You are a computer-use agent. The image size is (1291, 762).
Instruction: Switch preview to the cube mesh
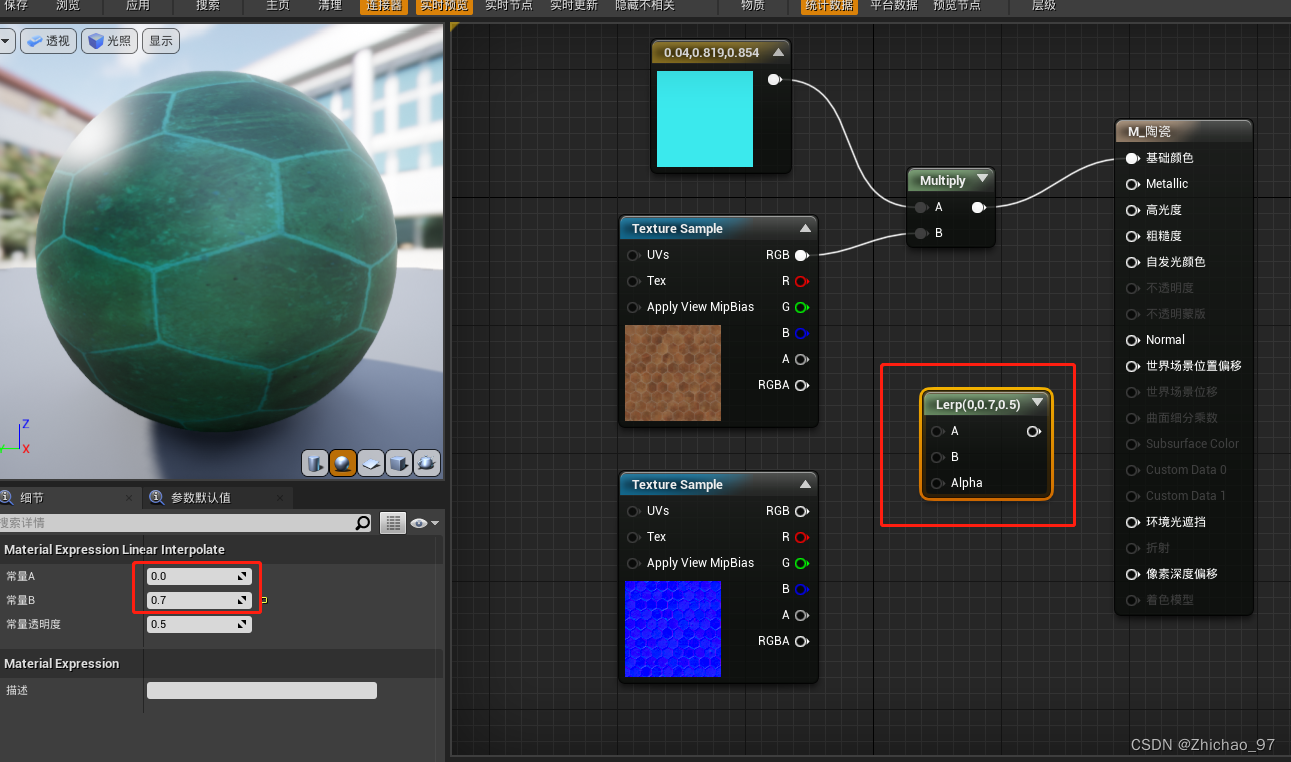[398, 463]
